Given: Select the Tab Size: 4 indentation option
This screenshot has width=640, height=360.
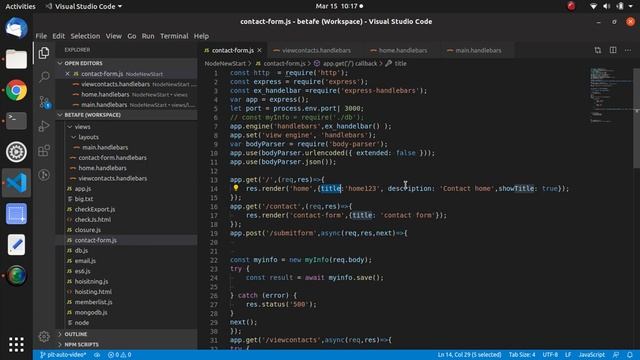Looking at the screenshot, I should click(522, 355).
